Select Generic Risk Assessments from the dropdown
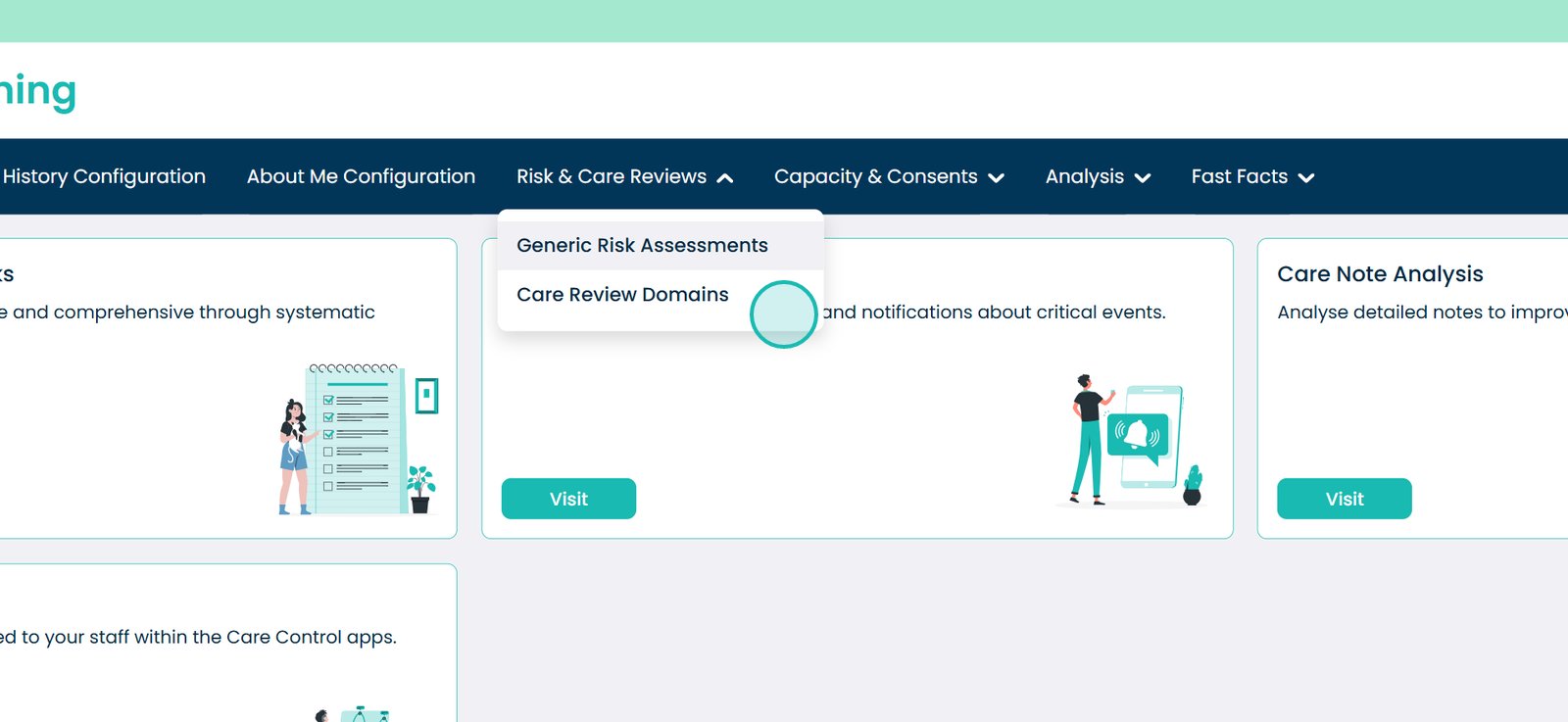This screenshot has height=722, width=1568. point(642,245)
